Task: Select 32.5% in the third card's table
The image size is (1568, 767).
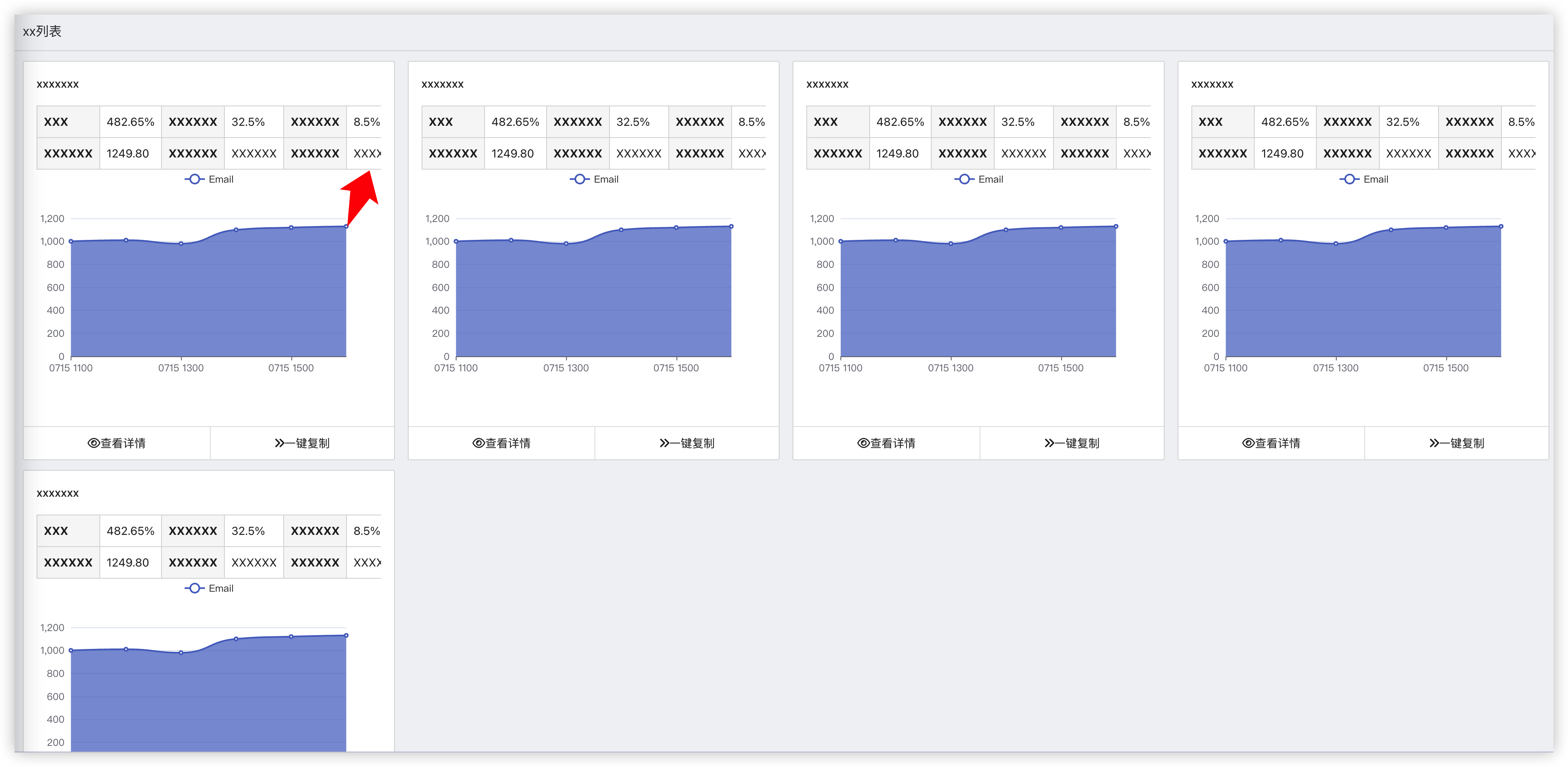Action: (1019, 122)
